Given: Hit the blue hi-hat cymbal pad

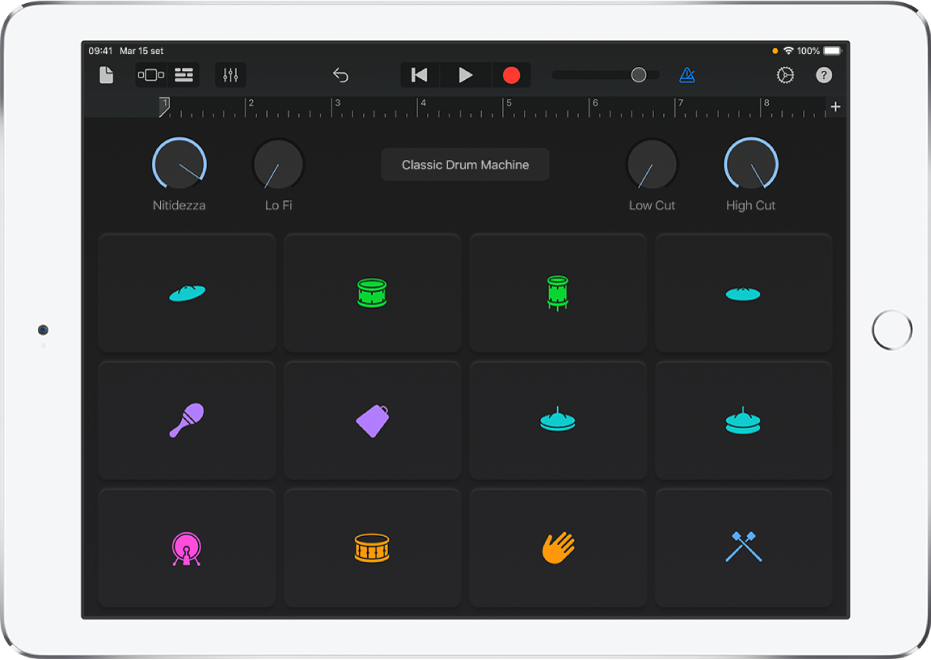Looking at the screenshot, I should point(557,420).
